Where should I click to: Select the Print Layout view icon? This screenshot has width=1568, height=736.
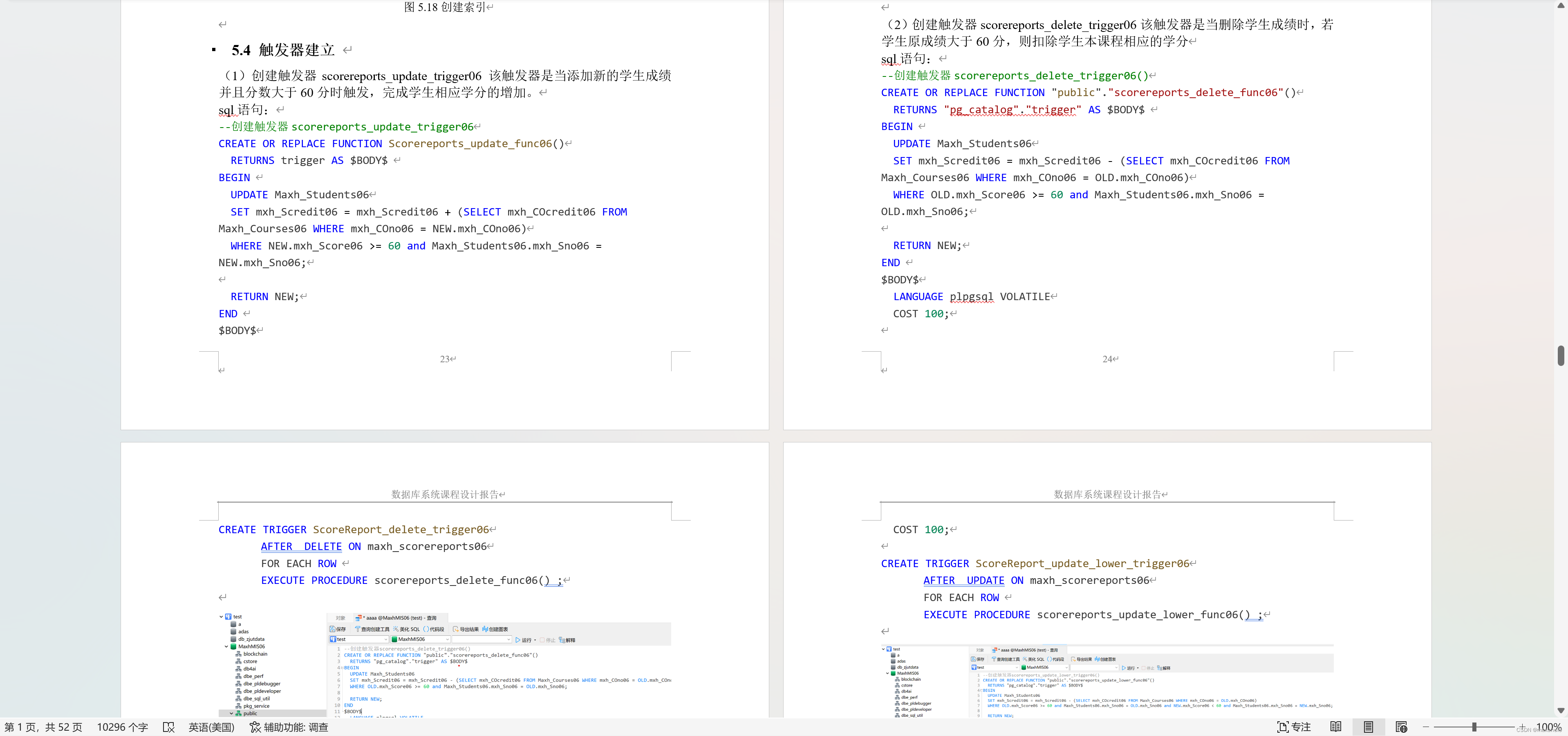[1368, 727]
